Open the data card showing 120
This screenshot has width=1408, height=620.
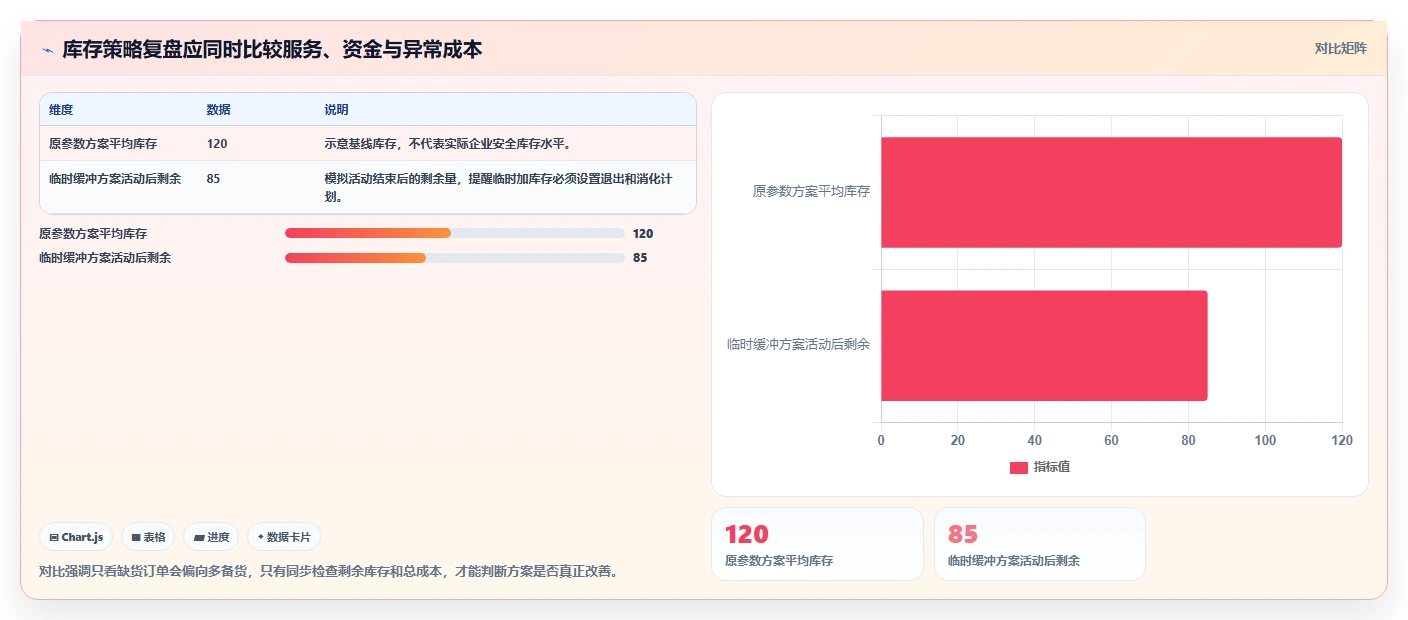click(817, 544)
